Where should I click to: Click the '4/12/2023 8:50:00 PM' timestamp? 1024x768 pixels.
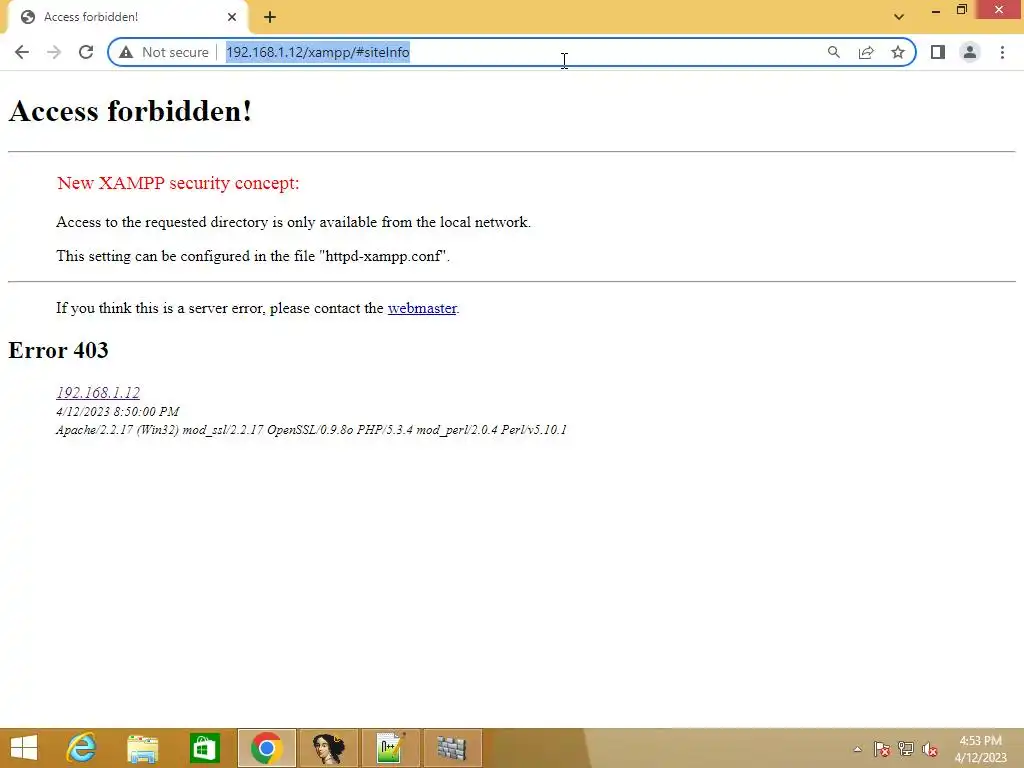(x=118, y=412)
